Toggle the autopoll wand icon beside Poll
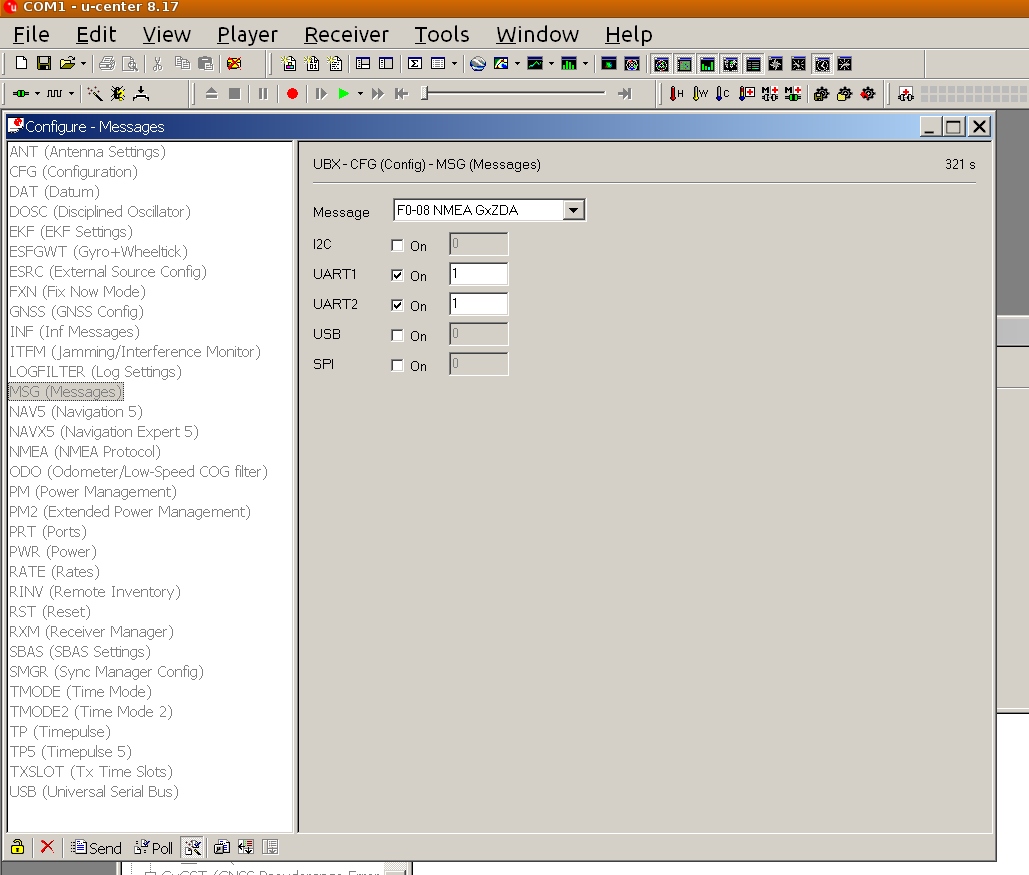 [192, 847]
